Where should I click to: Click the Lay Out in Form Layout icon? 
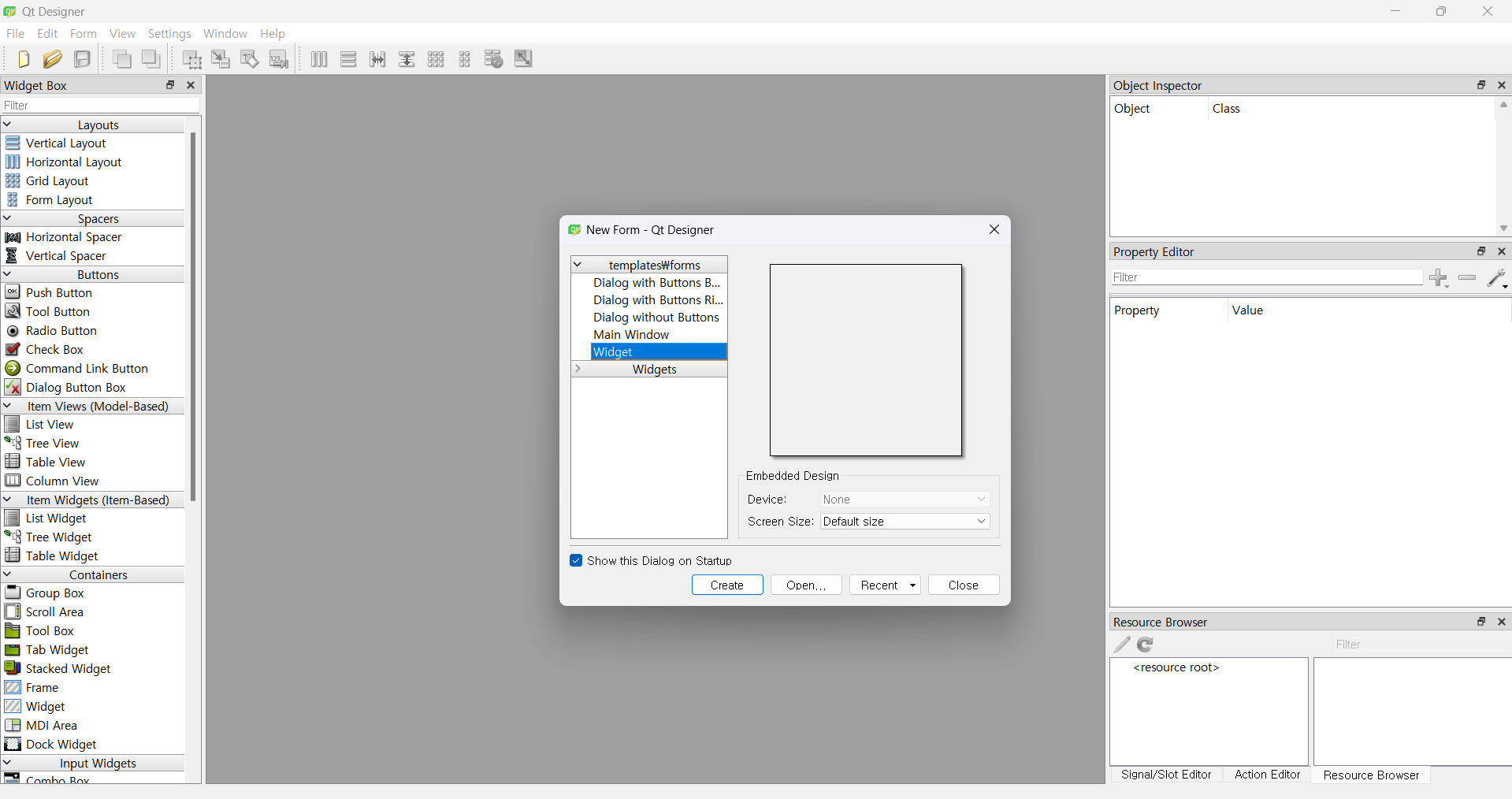pyautogui.click(x=465, y=59)
